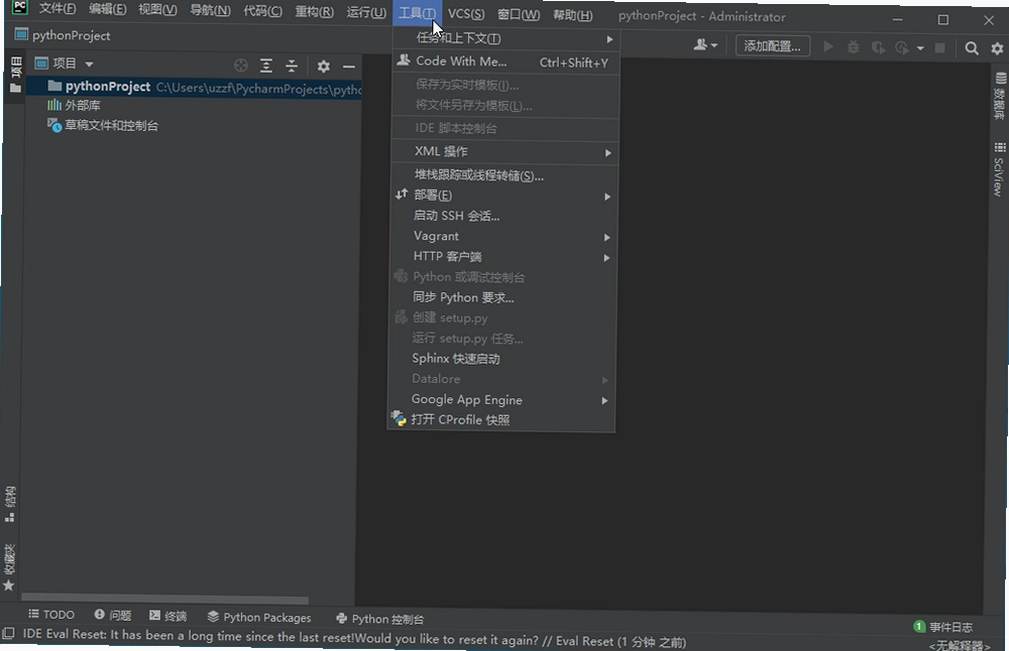Hide the Project panel with minus icon
The width and height of the screenshot is (1009, 651).
(x=349, y=66)
